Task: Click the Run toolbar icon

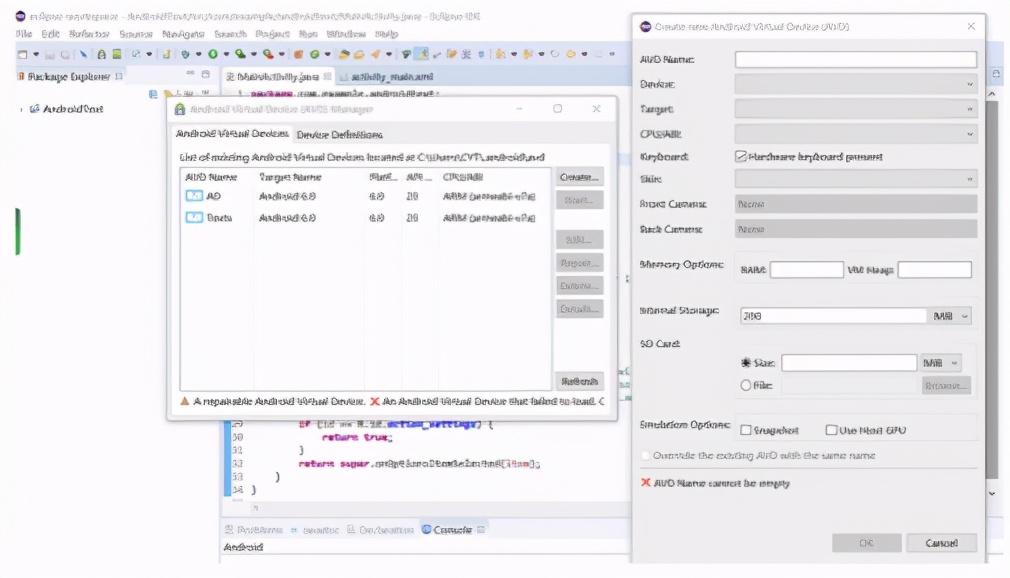Action: point(210,53)
